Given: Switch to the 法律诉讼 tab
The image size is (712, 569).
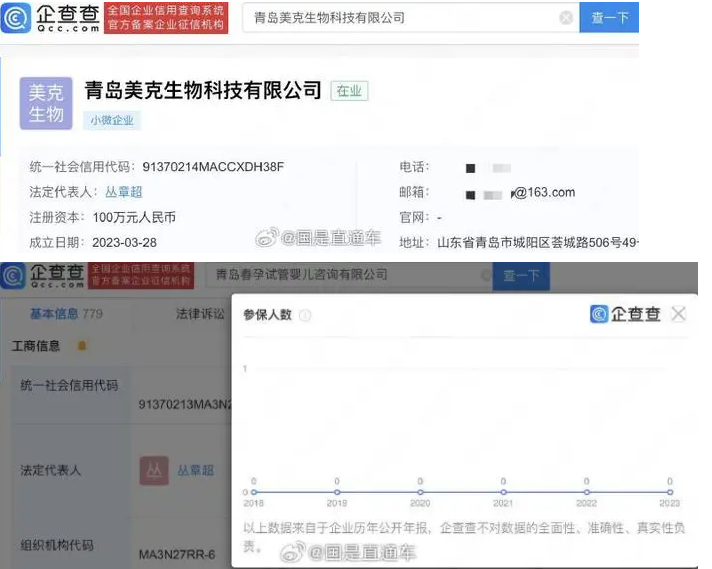Looking at the screenshot, I should click(x=200, y=314).
